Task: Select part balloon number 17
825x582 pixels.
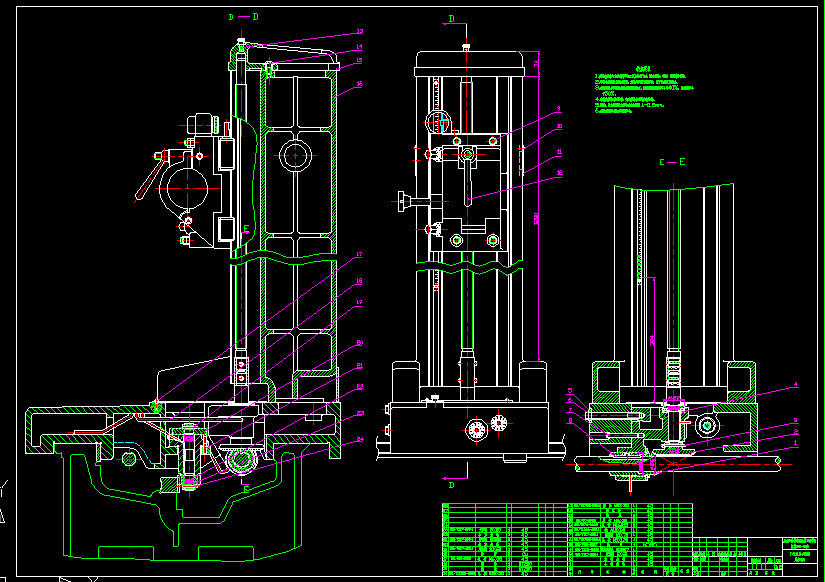Action: (360, 255)
